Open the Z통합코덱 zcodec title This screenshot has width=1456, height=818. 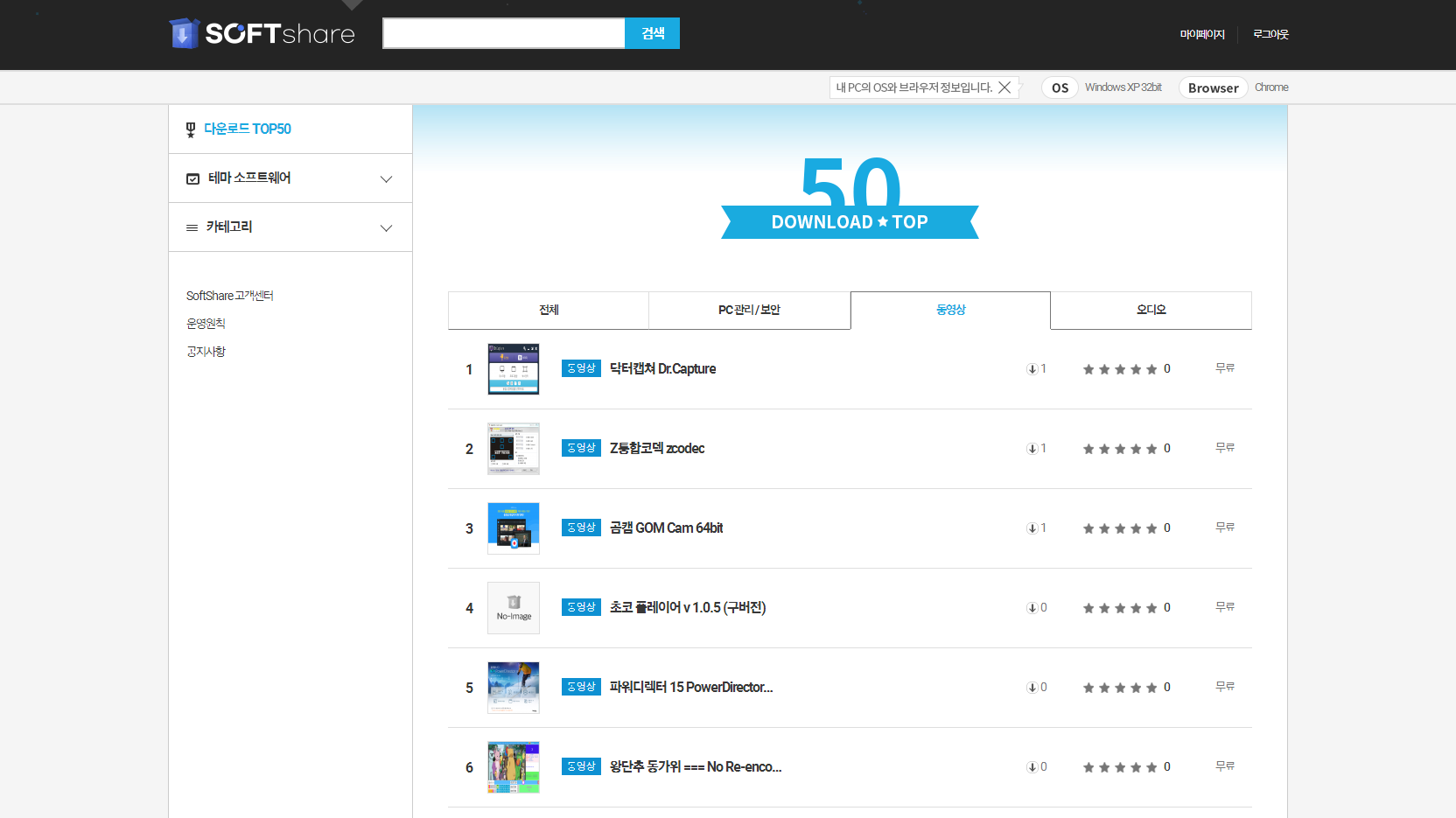point(657,449)
